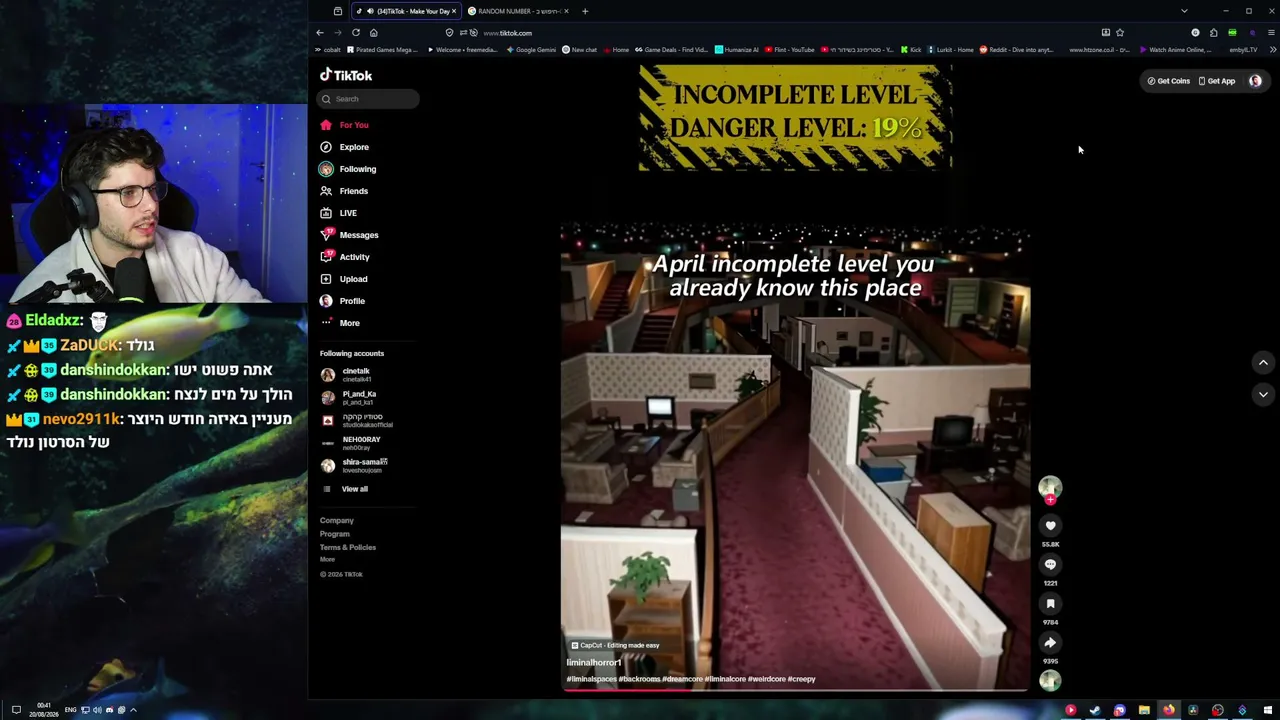Open Humanize AI bookmark

[737, 49]
